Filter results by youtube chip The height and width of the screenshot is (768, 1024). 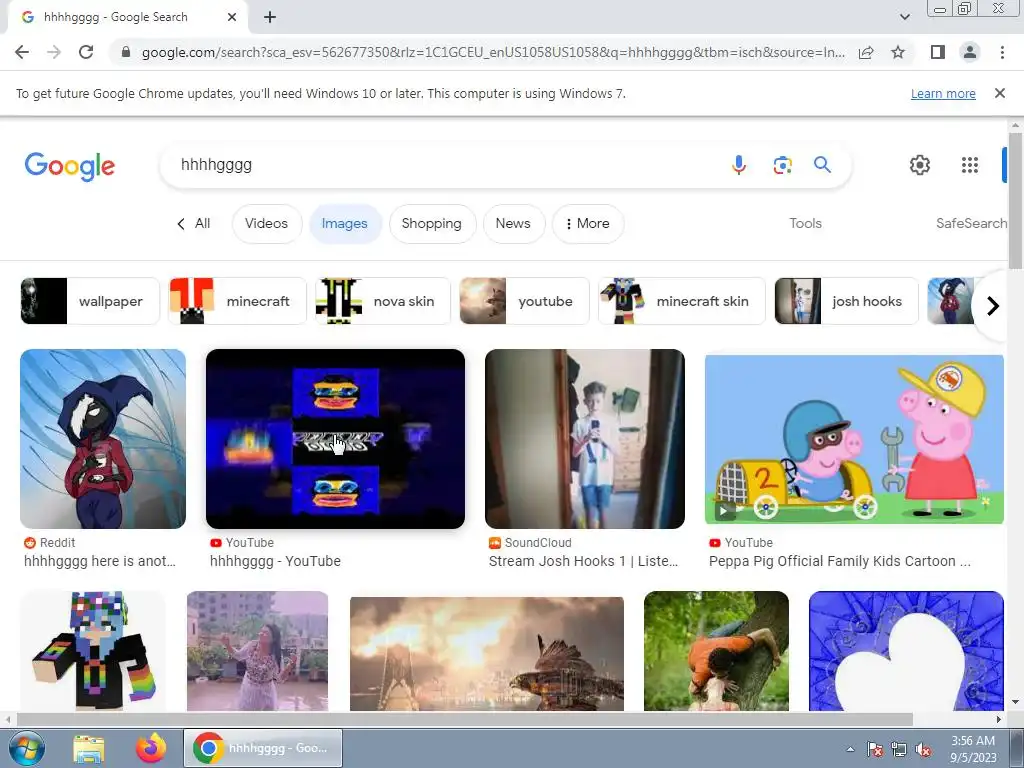[524, 301]
